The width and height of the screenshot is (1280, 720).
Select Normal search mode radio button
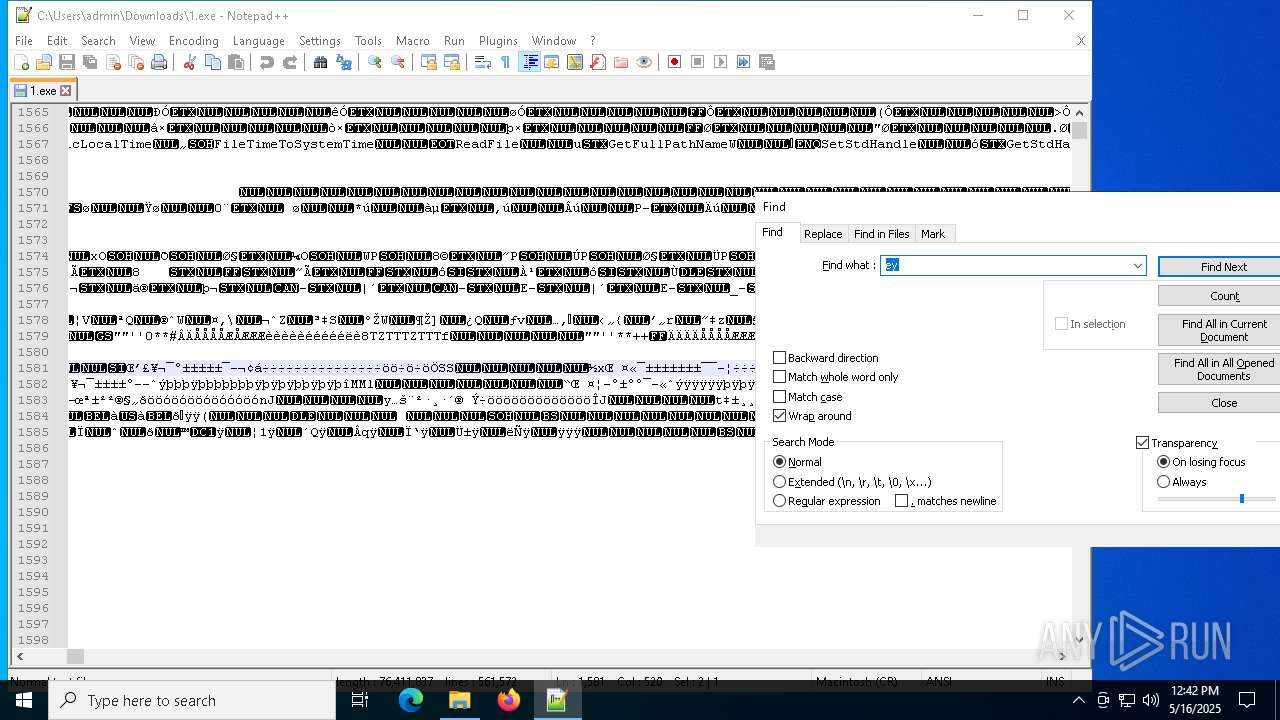pyautogui.click(x=780, y=462)
